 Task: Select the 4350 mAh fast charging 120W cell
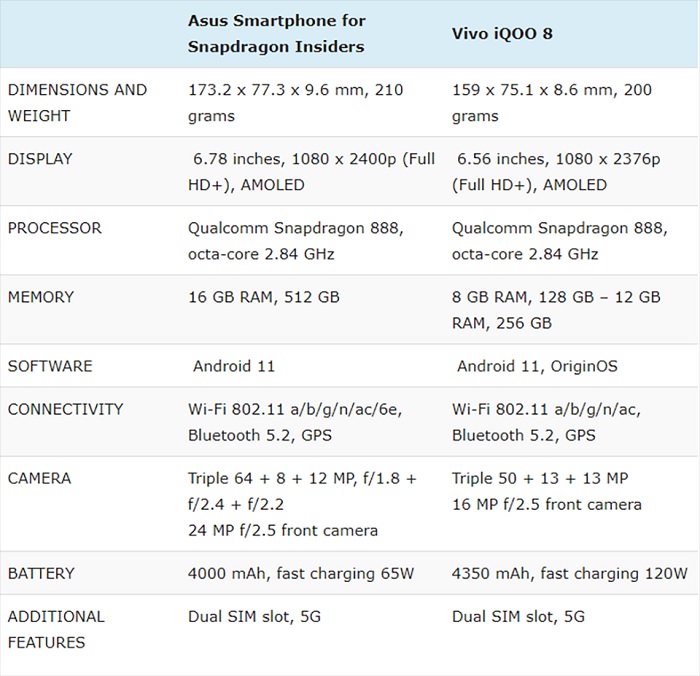(570, 574)
